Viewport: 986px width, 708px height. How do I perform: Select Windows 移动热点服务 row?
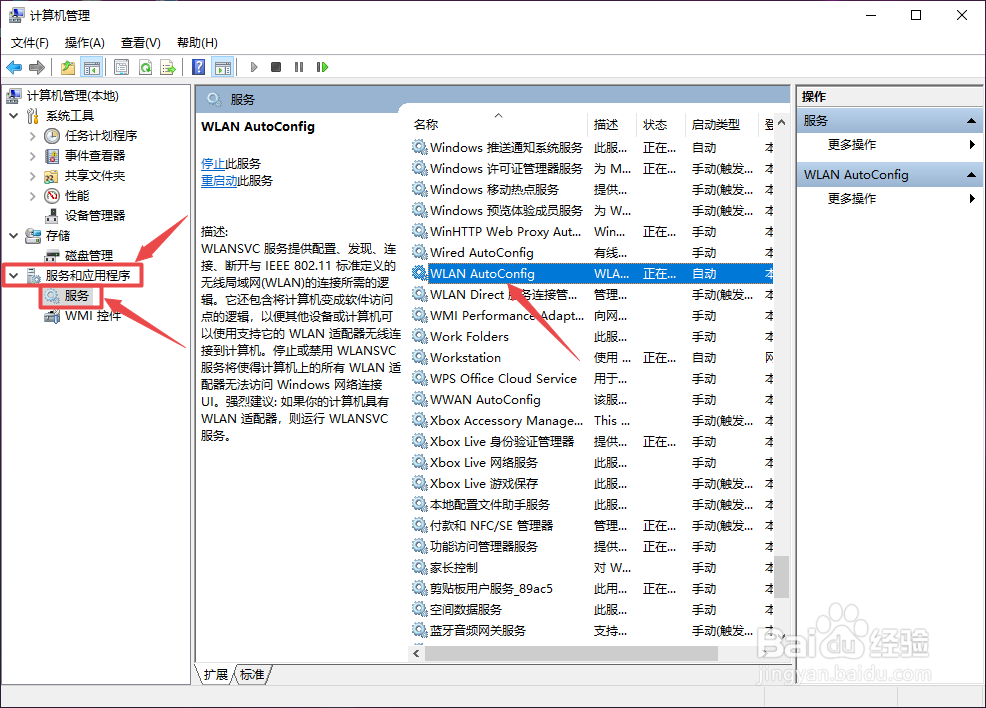click(x=592, y=190)
